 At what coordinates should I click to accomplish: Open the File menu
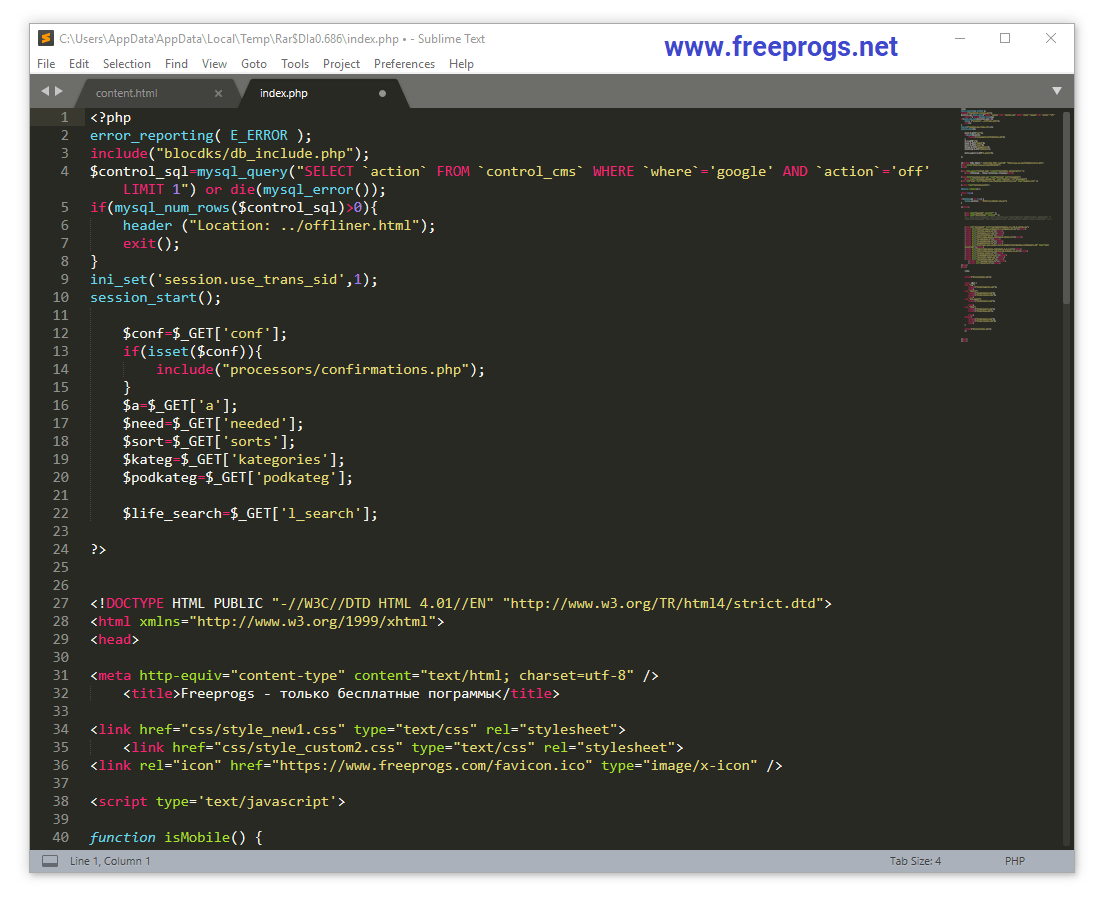tap(46, 64)
